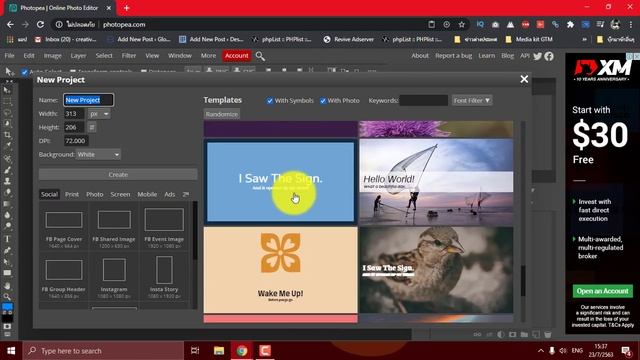Open the File menu

[9, 56]
